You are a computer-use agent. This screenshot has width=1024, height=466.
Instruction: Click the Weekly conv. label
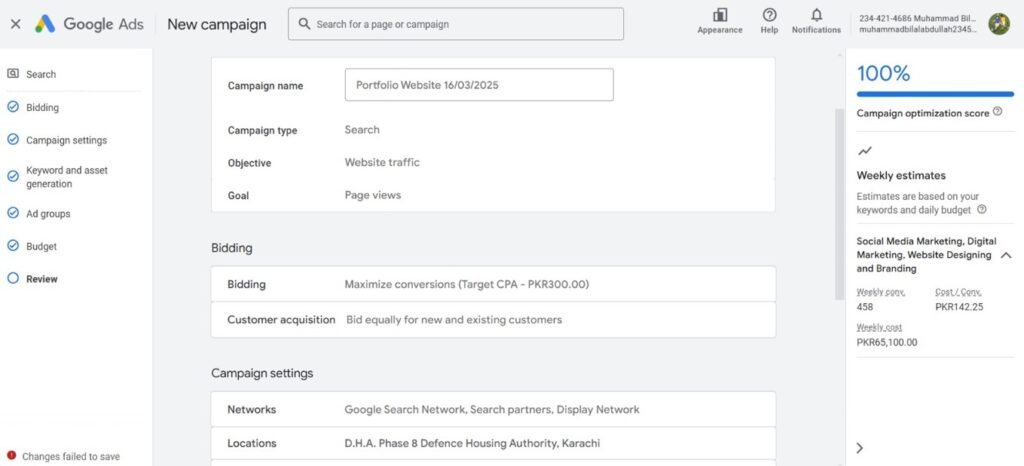point(880,292)
